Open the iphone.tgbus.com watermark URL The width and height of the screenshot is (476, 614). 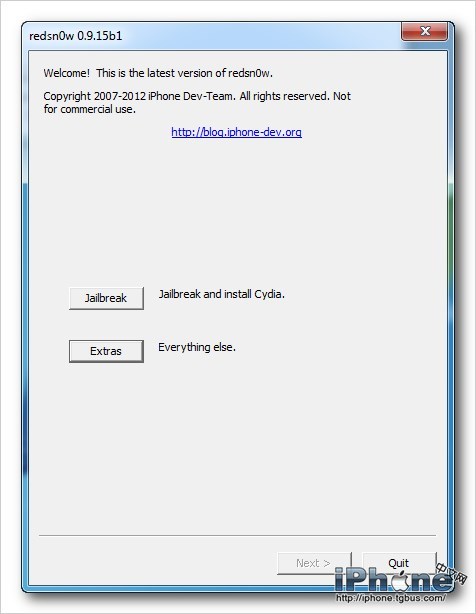click(x=390, y=598)
